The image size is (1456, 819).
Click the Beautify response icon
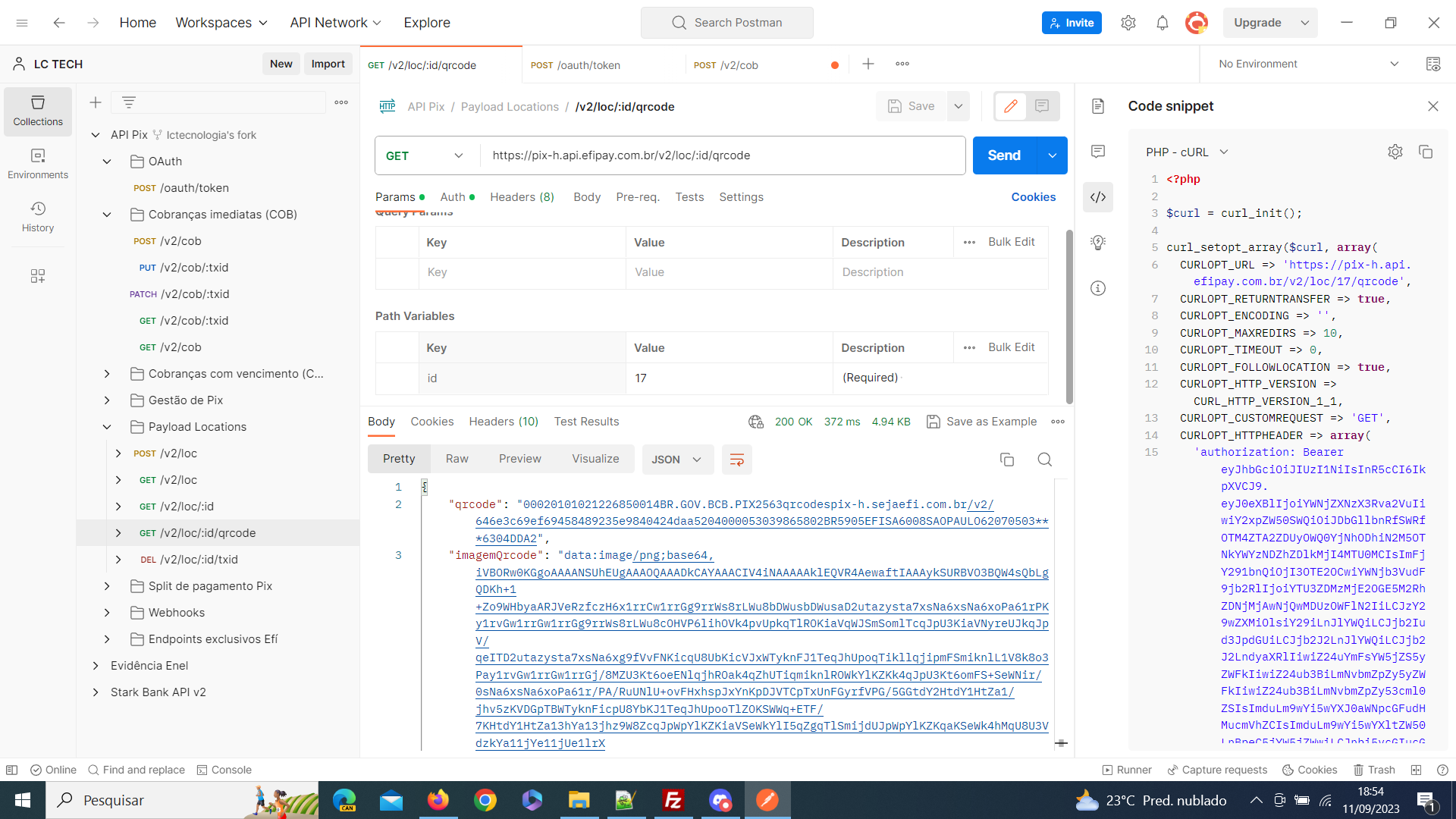737,459
